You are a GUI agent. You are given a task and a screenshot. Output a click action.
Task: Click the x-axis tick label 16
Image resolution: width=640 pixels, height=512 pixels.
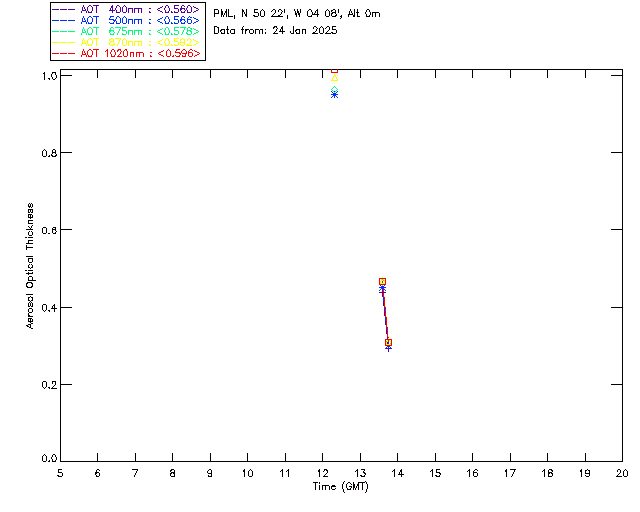pos(473,473)
